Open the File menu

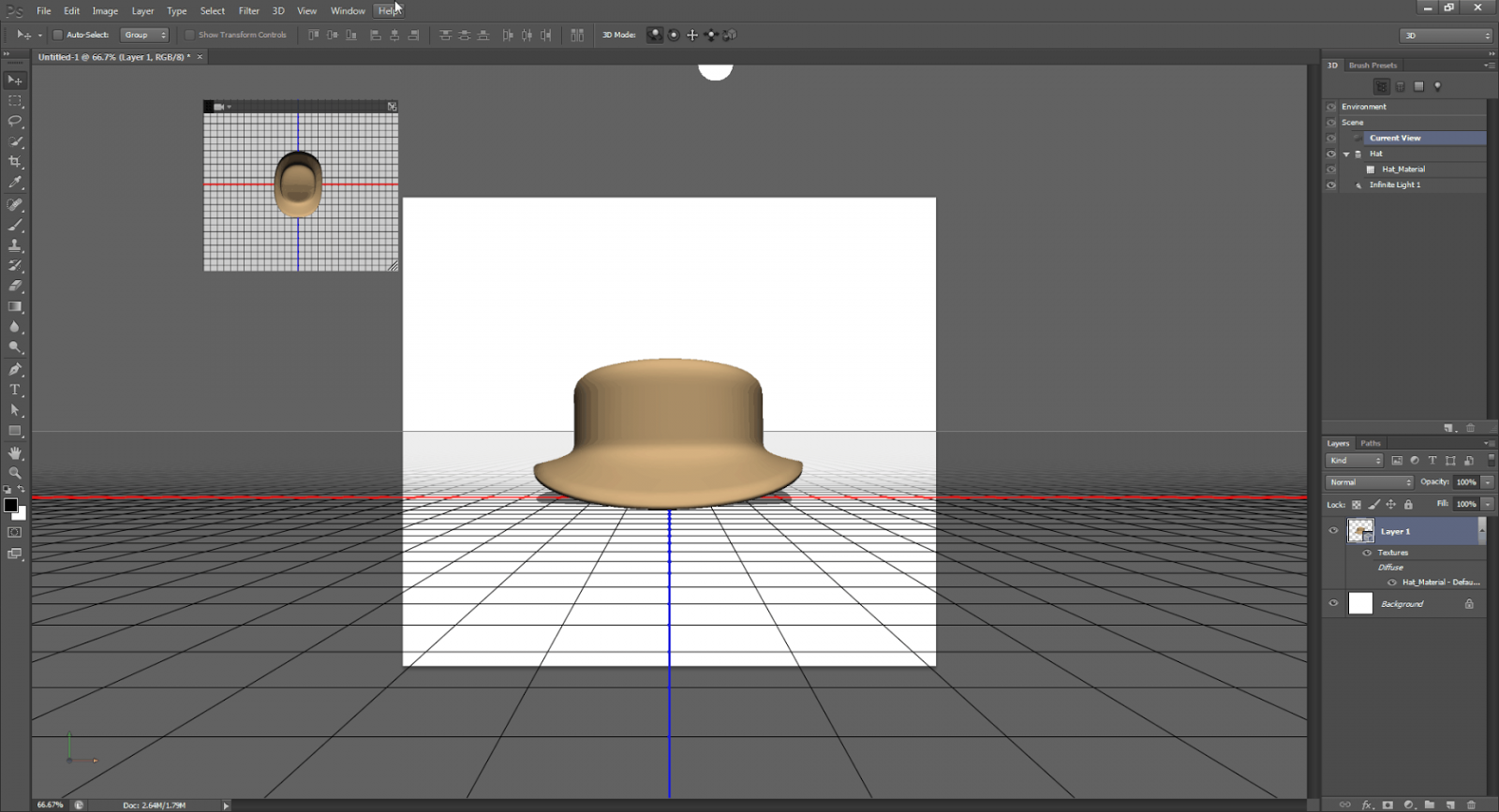pos(44,11)
